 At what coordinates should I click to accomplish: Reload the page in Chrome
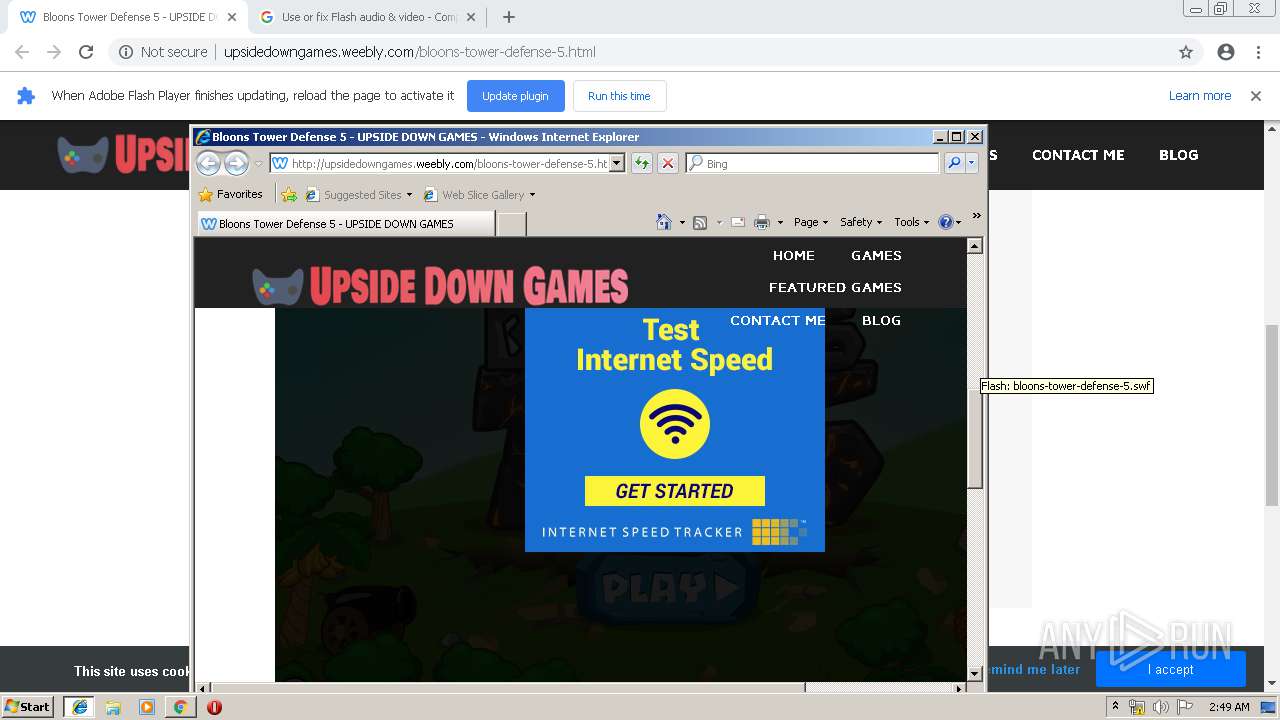click(x=86, y=52)
